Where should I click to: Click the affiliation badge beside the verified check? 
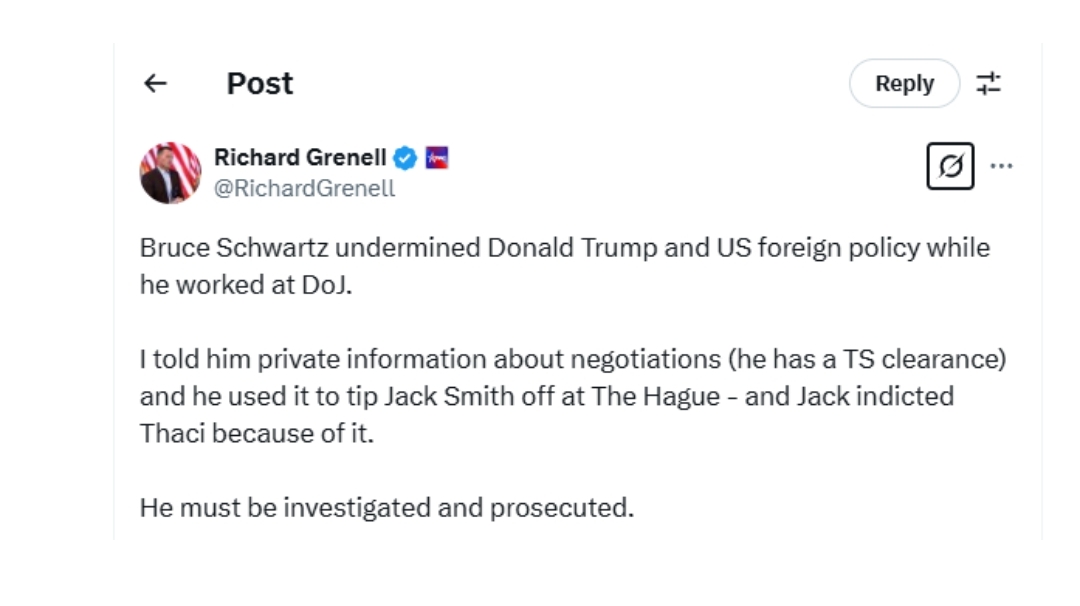click(x=437, y=158)
